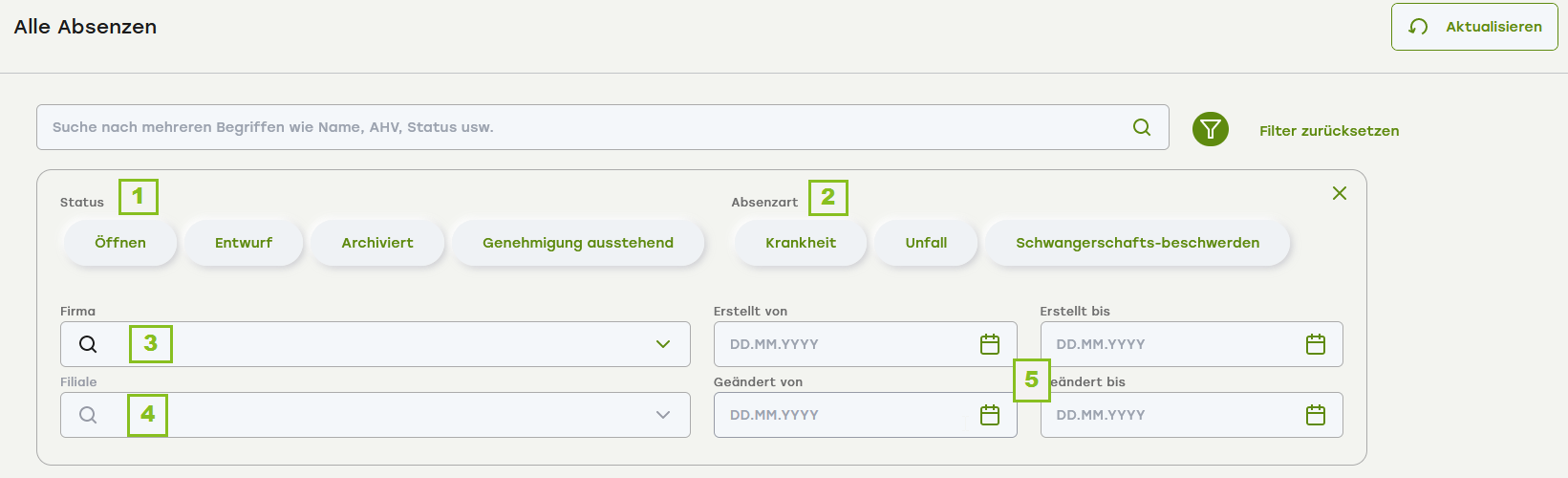
Task: Close the filter panel with X
Action: pos(1340,193)
